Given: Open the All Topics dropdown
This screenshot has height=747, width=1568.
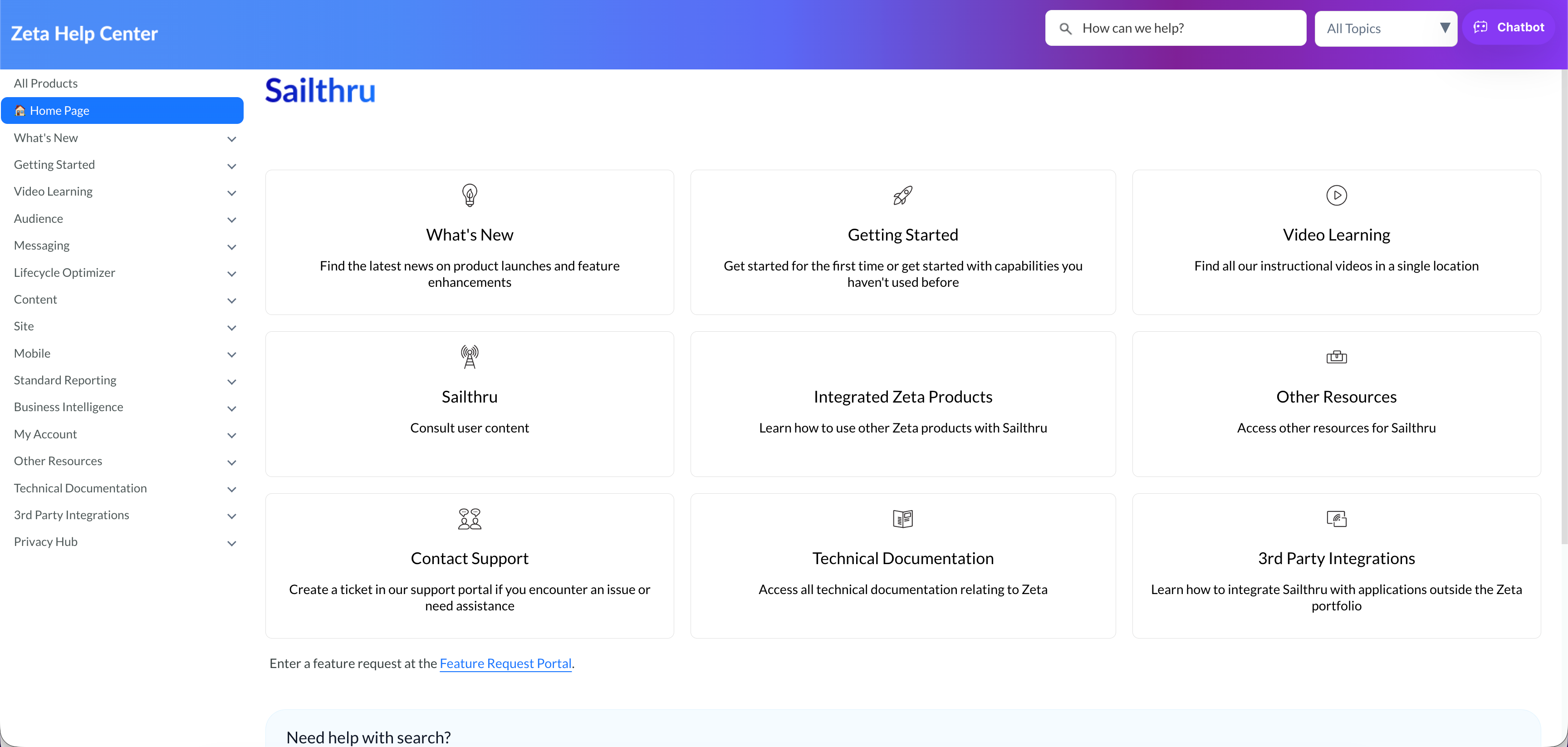Looking at the screenshot, I should click(x=1386, y=29).
